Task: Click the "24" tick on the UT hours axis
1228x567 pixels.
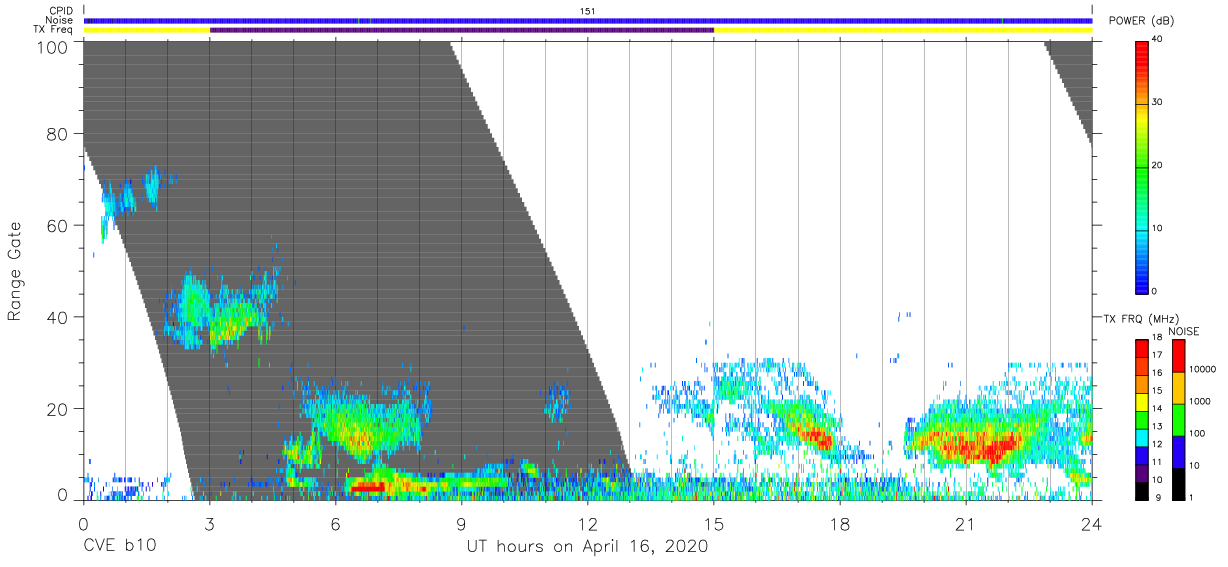Action: coord(1091,524)
